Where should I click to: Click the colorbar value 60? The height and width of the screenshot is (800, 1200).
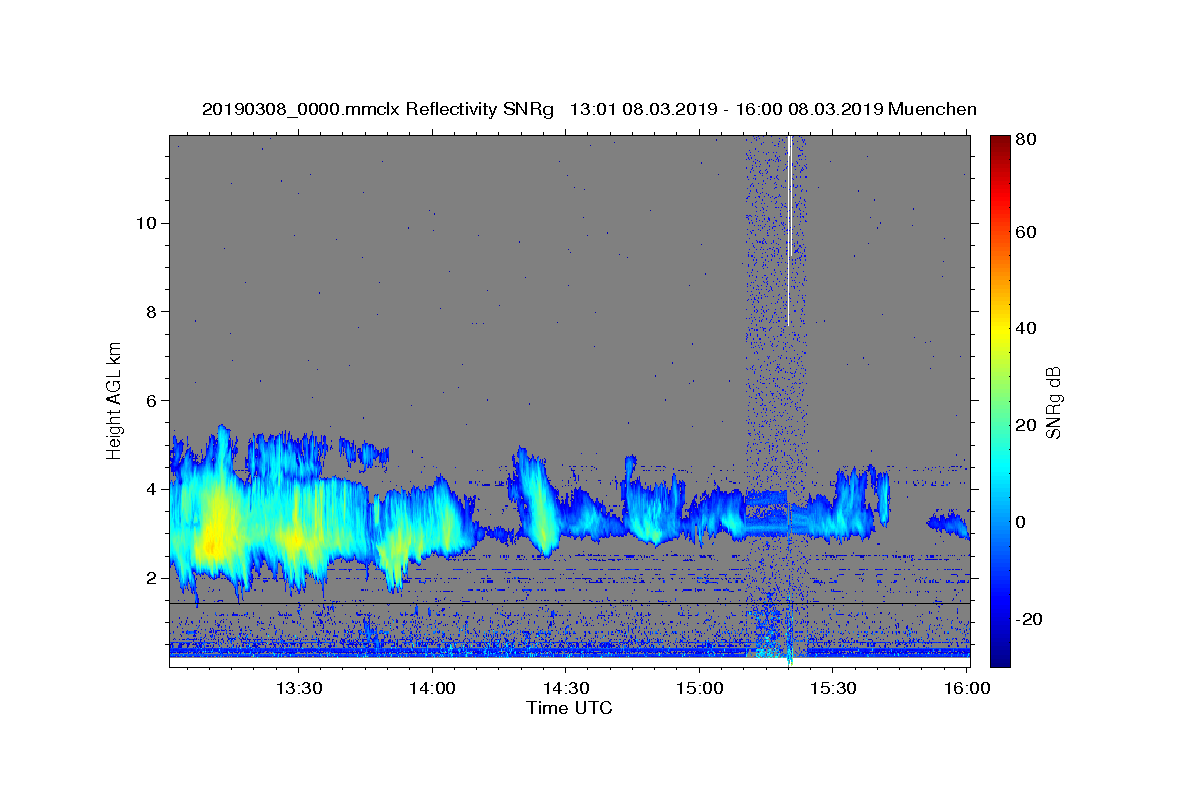[x=1025, y=232]
